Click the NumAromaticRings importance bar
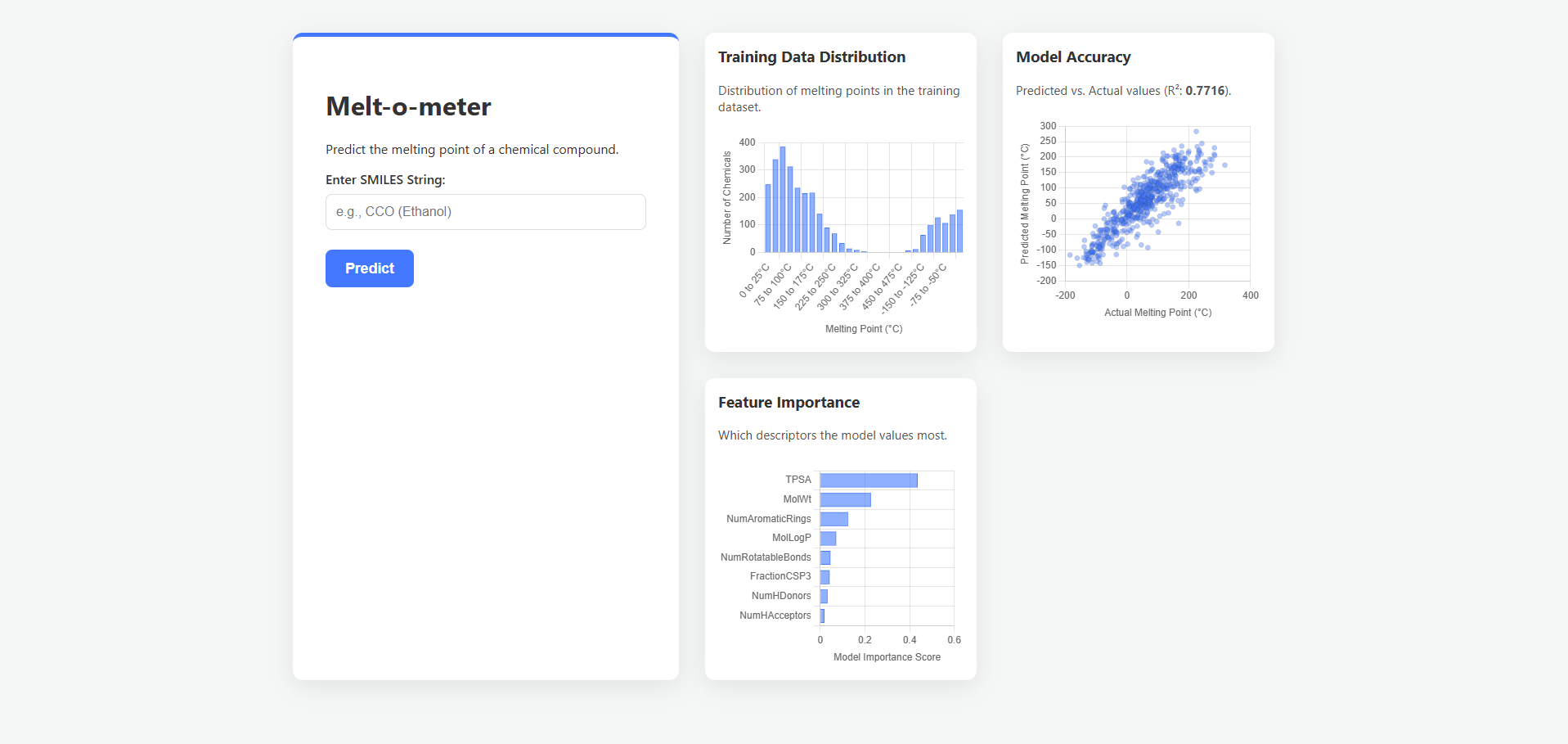The width and height of the screenshot is (1568, 744). pyautogui.click(x=833, y=519)
